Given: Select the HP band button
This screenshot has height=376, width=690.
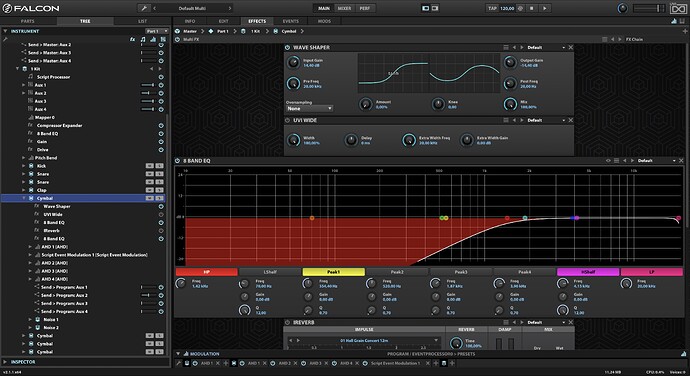Looking at the screenshot, I should [x=206, y=272].
